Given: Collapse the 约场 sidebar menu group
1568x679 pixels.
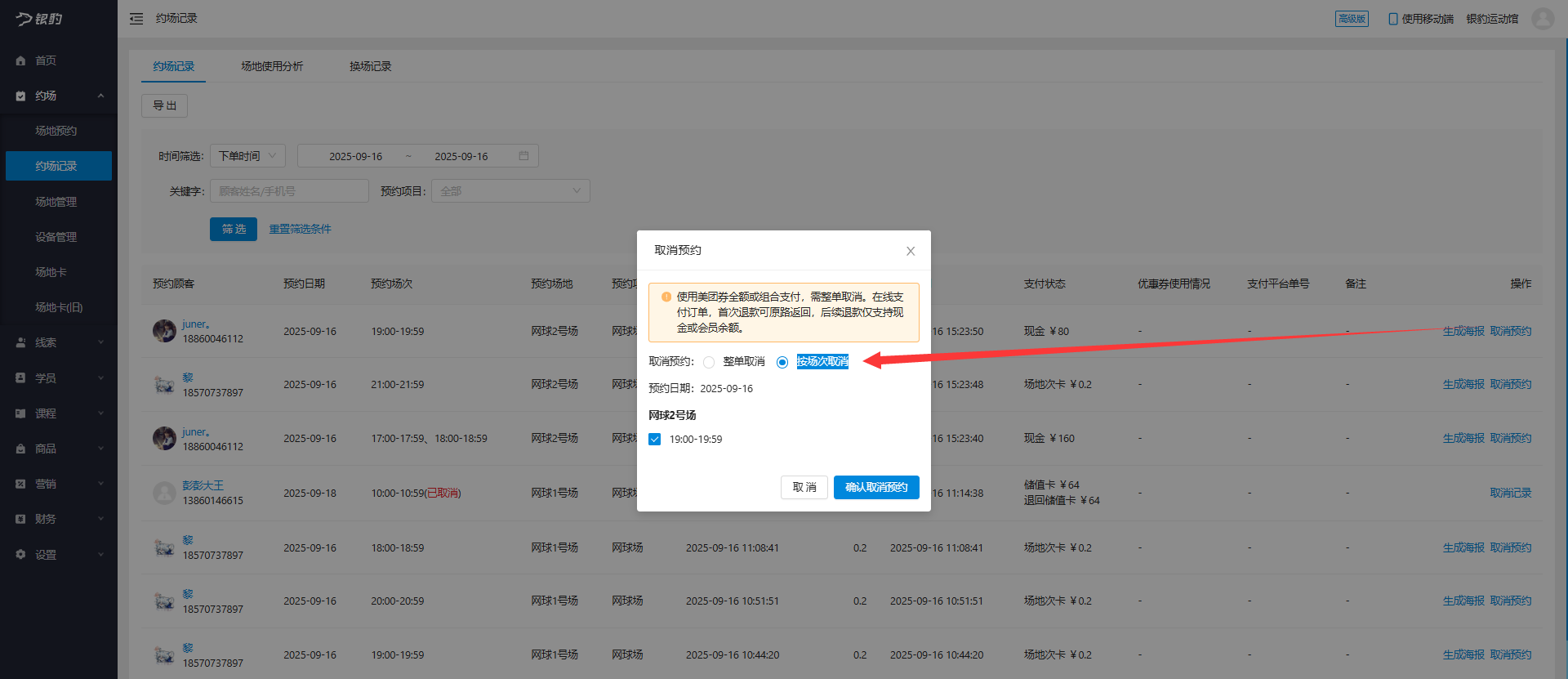Looking at the screenshot, I should coord(100,96).
